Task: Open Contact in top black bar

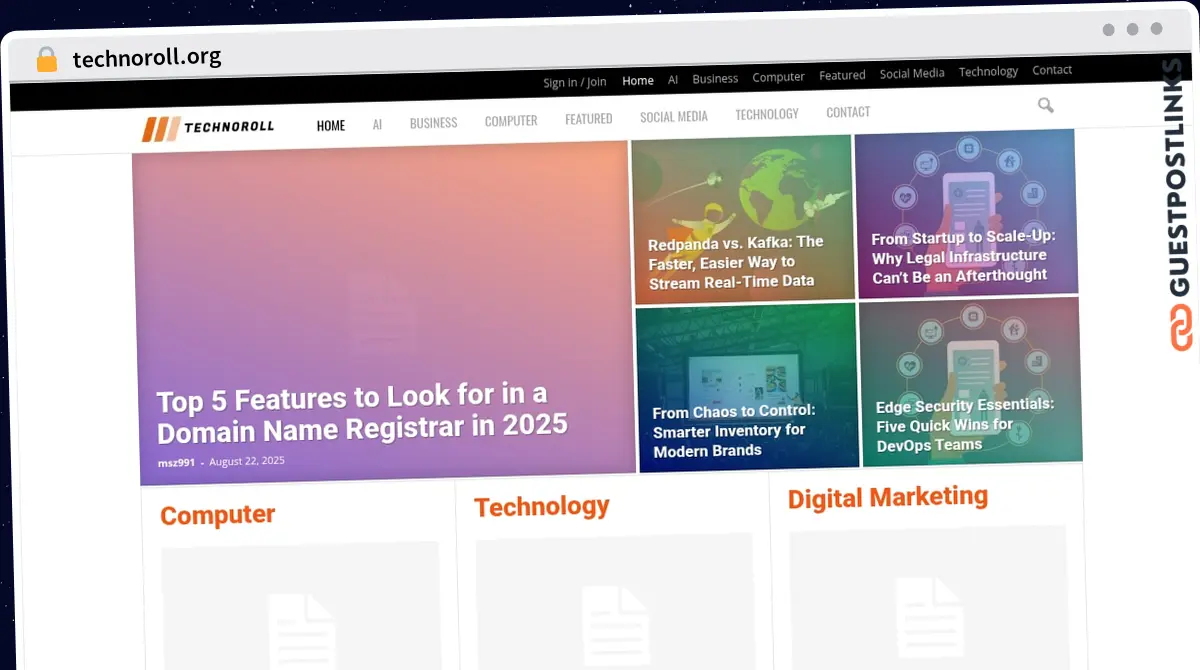Action: (1052, 70)
